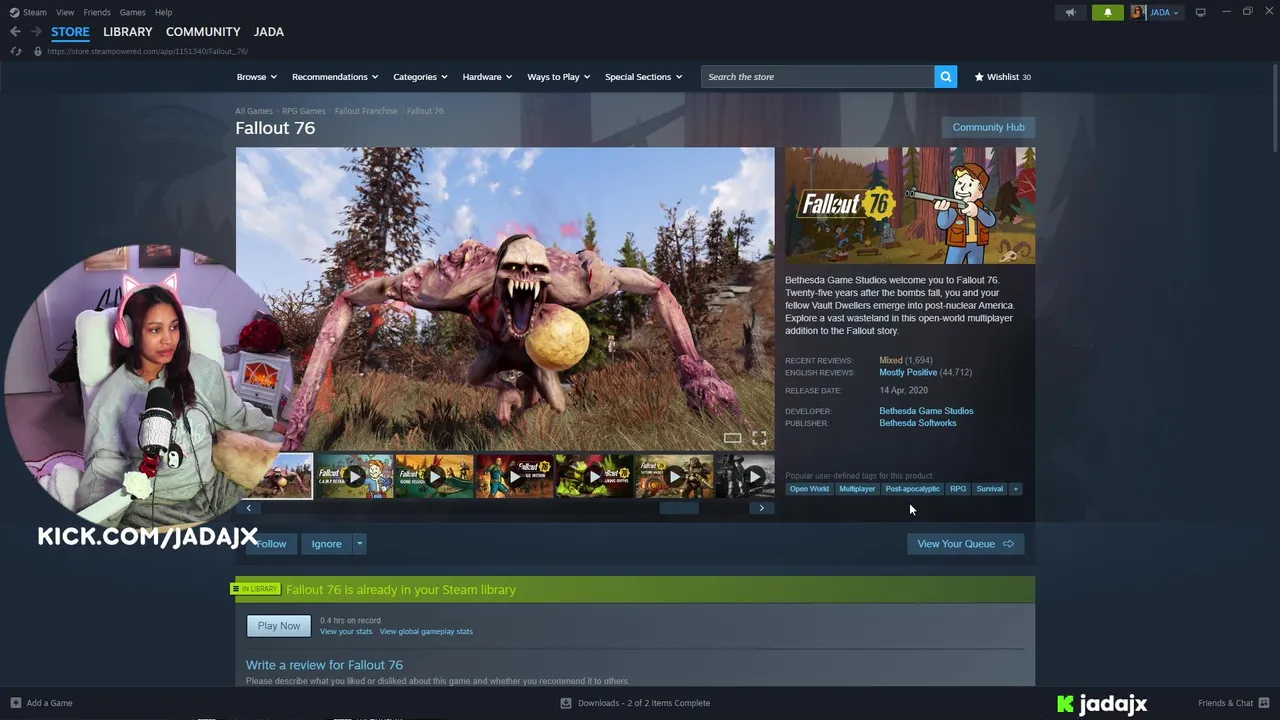Open View global gameplay stats link
The width and height of the screenshot is (1280, 720).
click(426, 632)
